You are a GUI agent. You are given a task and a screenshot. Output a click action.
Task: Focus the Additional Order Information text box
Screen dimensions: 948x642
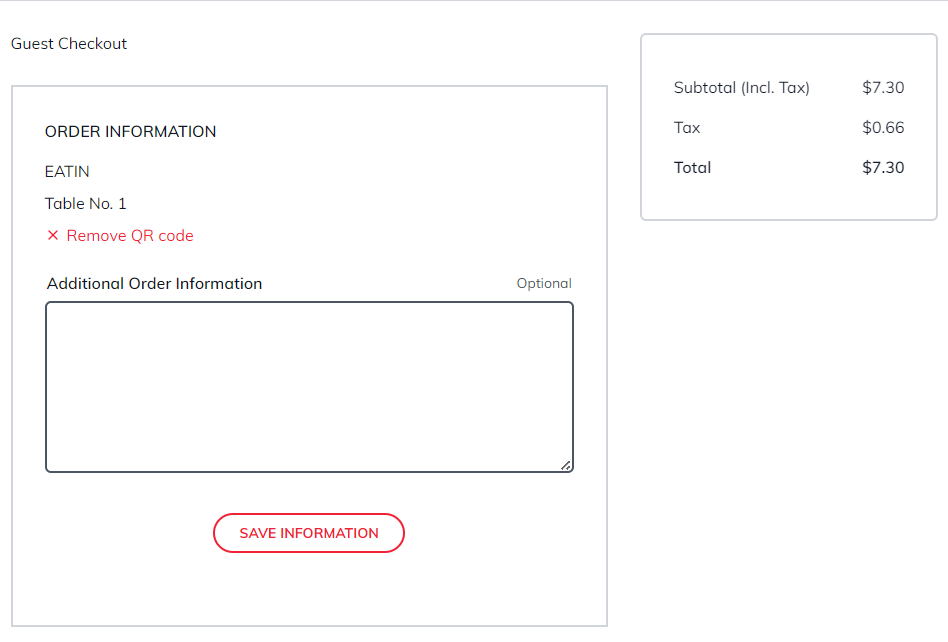[x=309, y=386]
